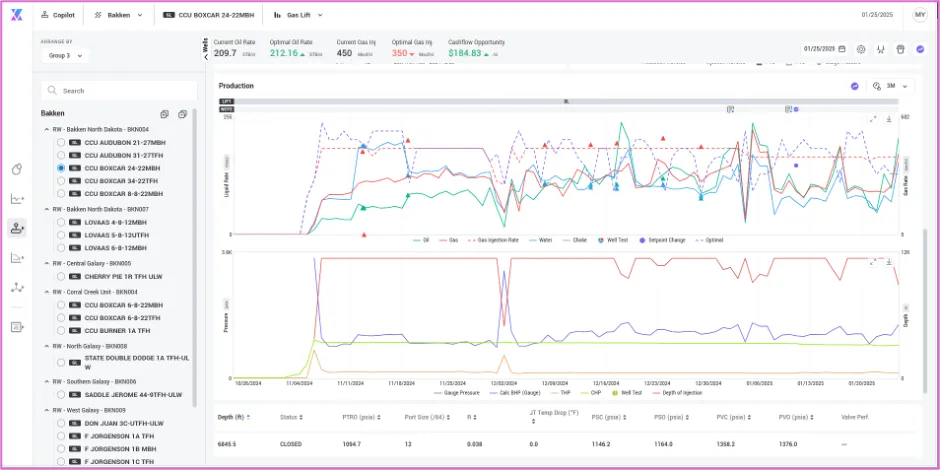Click the well Search input field
940x470 pixels.
[x=119, y=91]
